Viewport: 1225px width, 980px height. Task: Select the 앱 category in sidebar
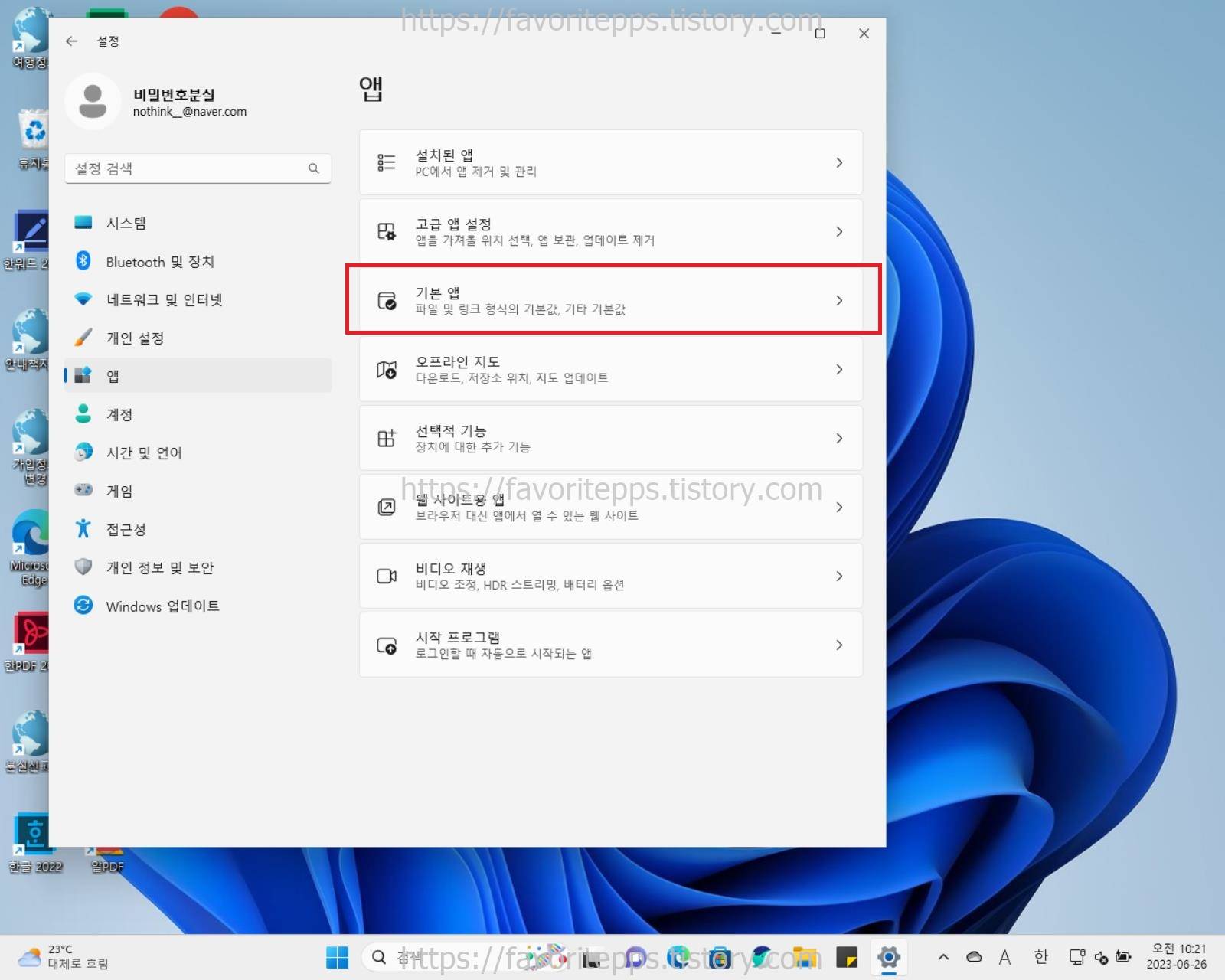click(x=198, y=376)
